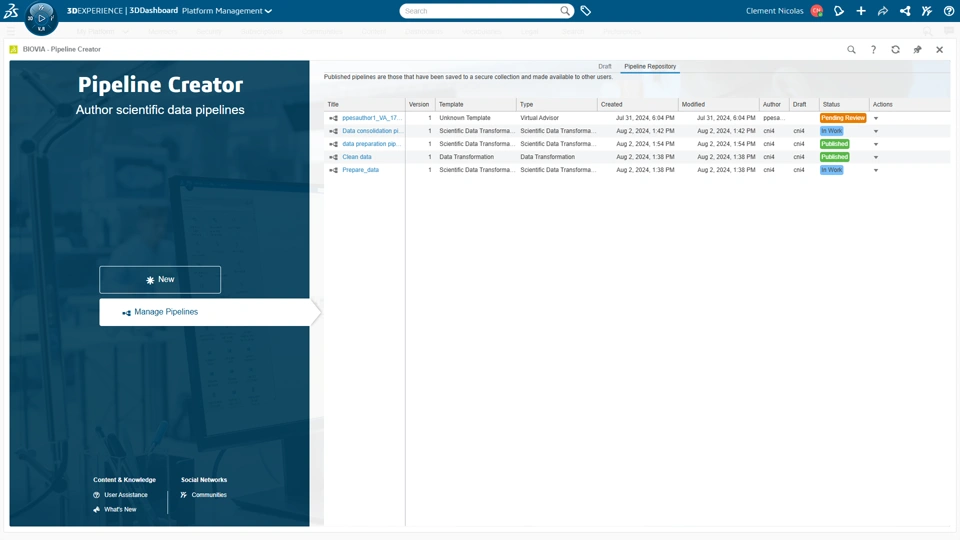Image resolution: width=960 pixels, height=540 pixels.
Task: Open the help question mark in top bar
Action: [949, 10]
